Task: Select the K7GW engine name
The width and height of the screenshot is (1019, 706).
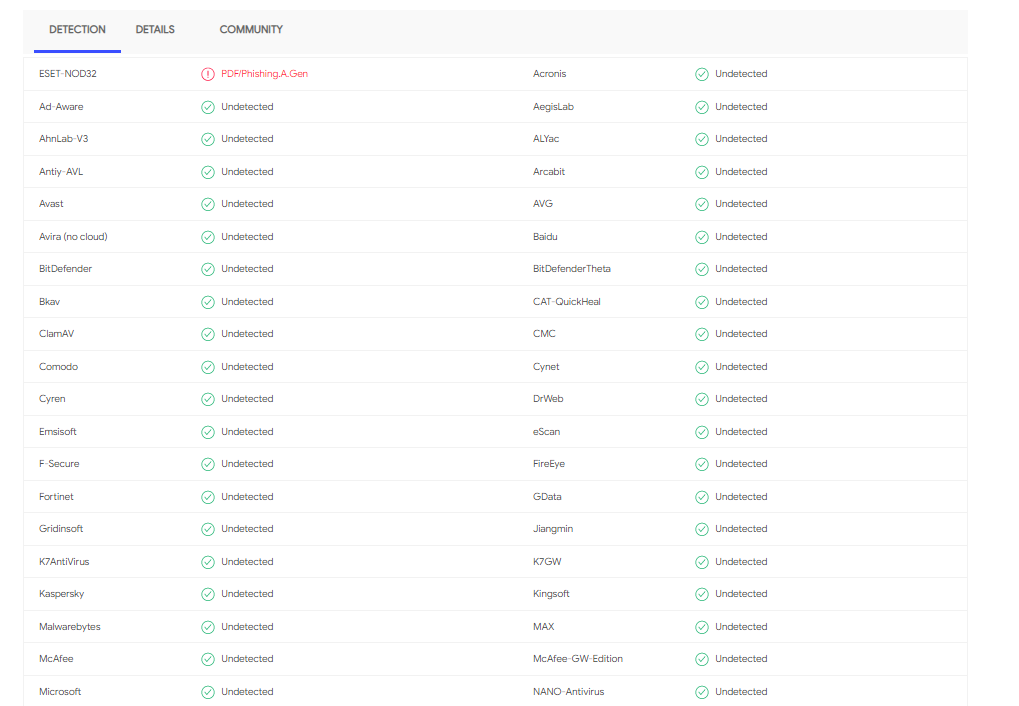Action: 547,562
